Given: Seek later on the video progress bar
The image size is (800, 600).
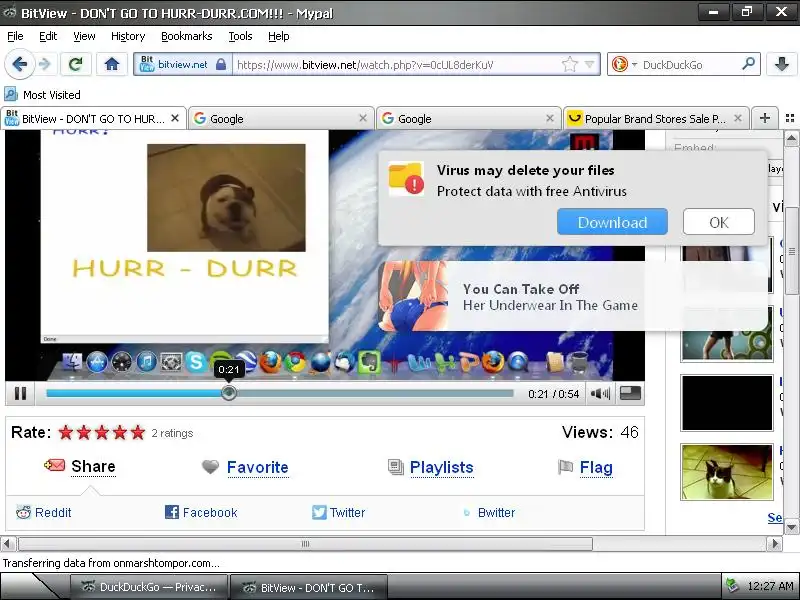Looking at the screenshot, I should pos(375,393).
